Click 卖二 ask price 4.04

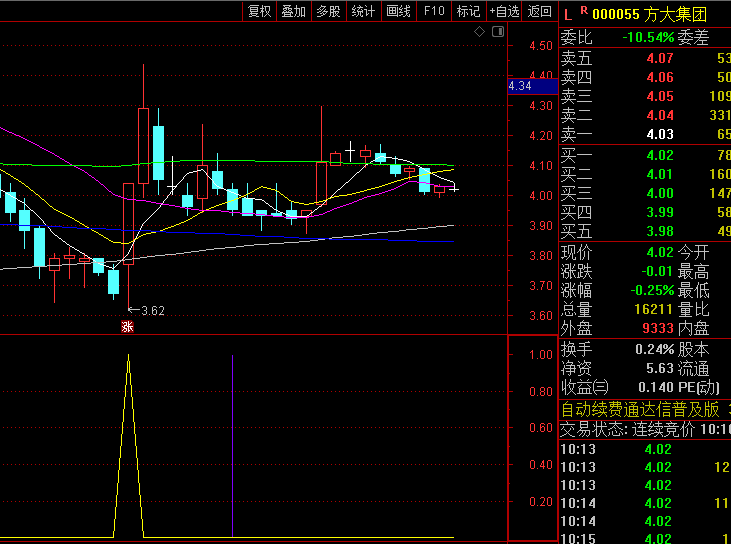pos(660,115)
